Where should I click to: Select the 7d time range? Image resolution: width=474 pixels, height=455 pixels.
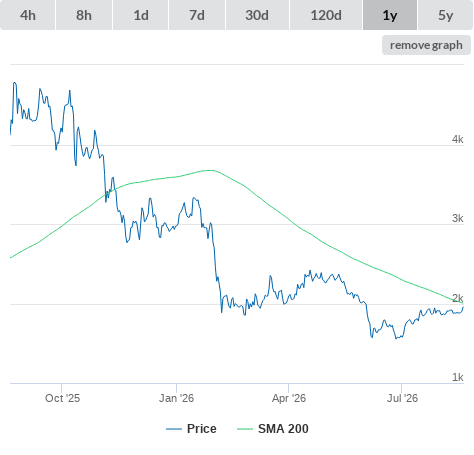click(x=197, y=15)
